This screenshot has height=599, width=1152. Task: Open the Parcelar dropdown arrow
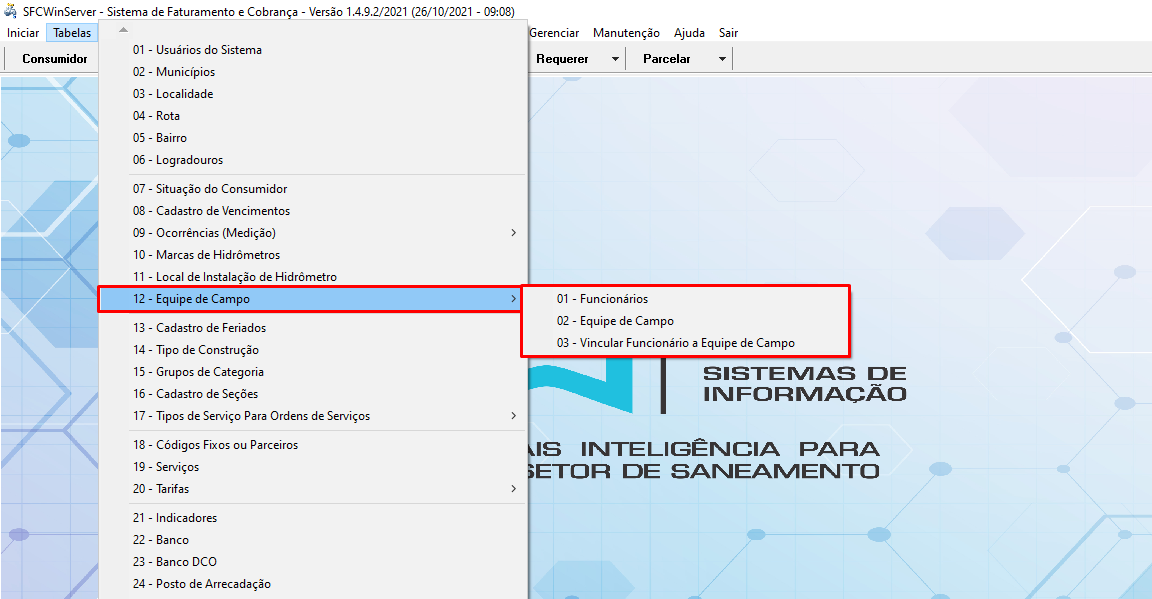[721, 58]
